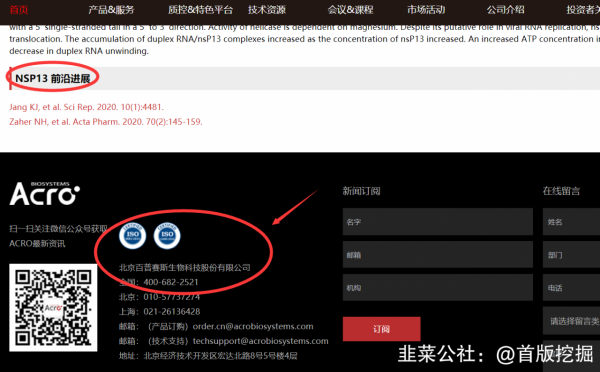Focus the 姓名 message field
This screenshot has height=372, width=600.
[x=571, y=222]
